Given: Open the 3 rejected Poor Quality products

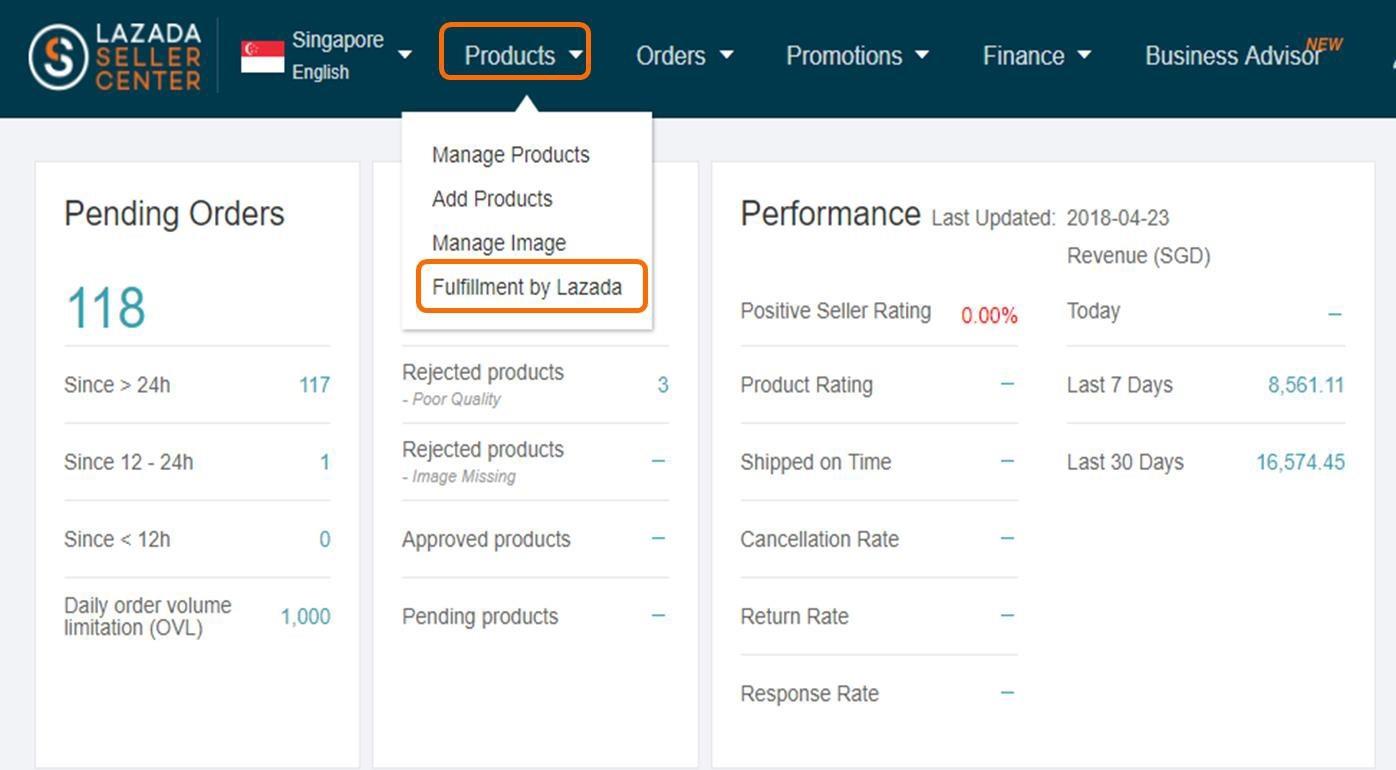Looking at the screenshot, I should [x=662, y=385].
